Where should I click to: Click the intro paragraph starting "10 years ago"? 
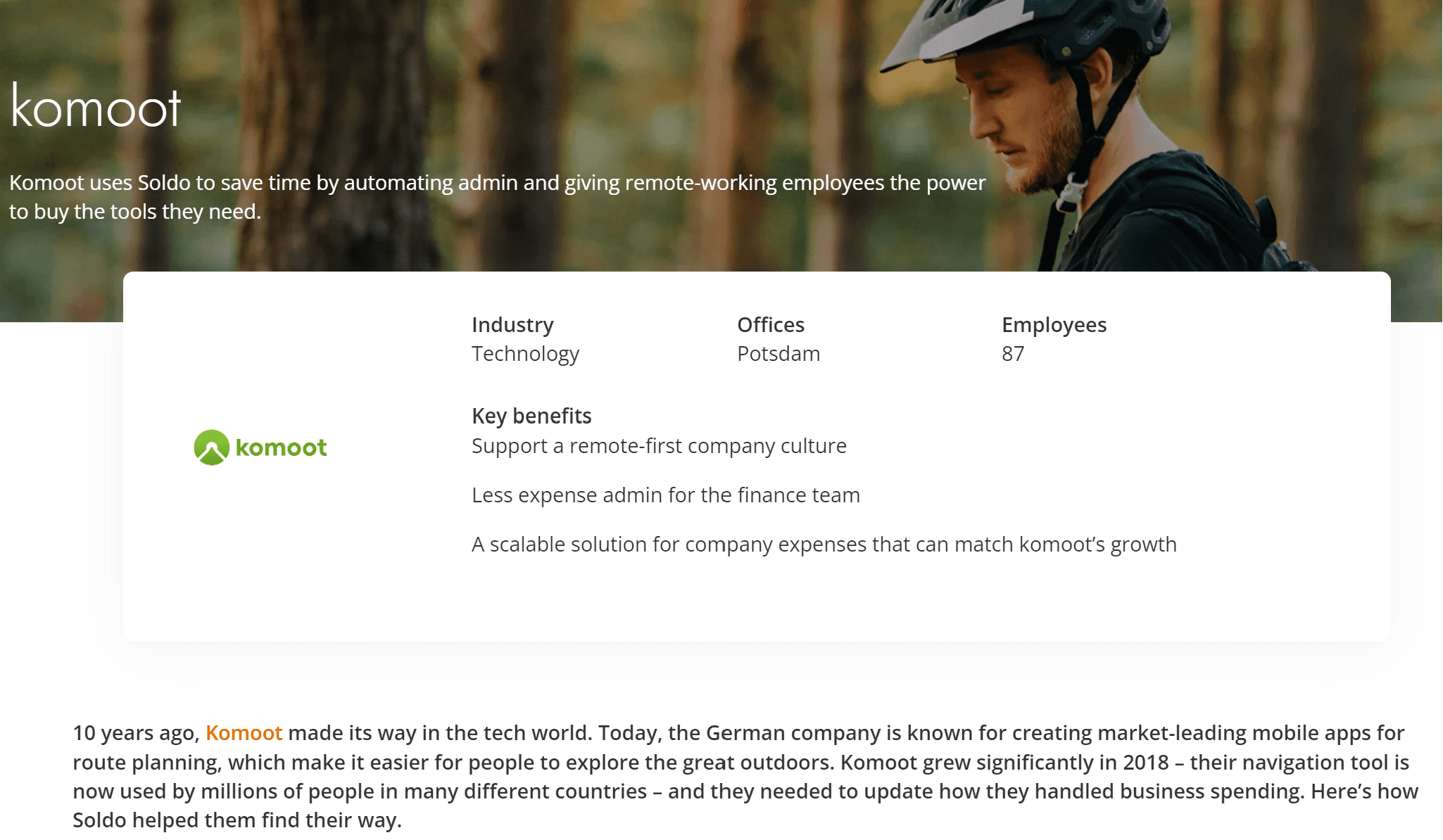(x=739, y=762)
